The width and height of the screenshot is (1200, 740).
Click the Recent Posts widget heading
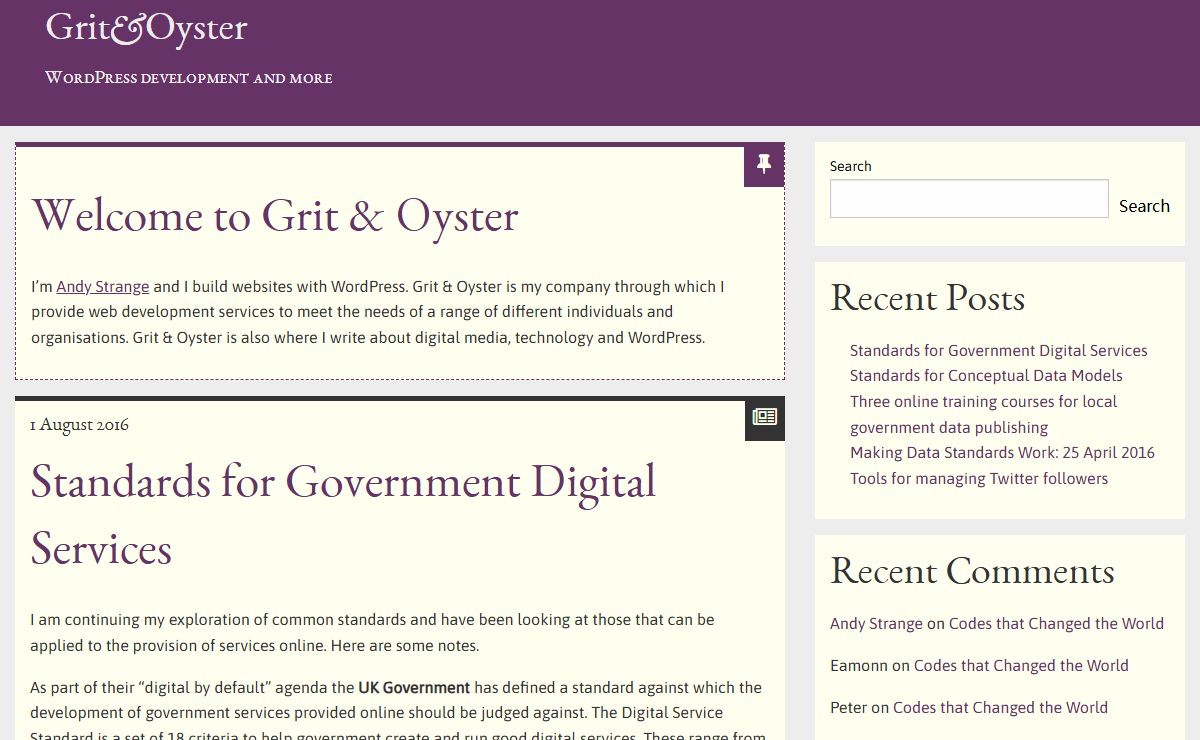coord(927,298)
